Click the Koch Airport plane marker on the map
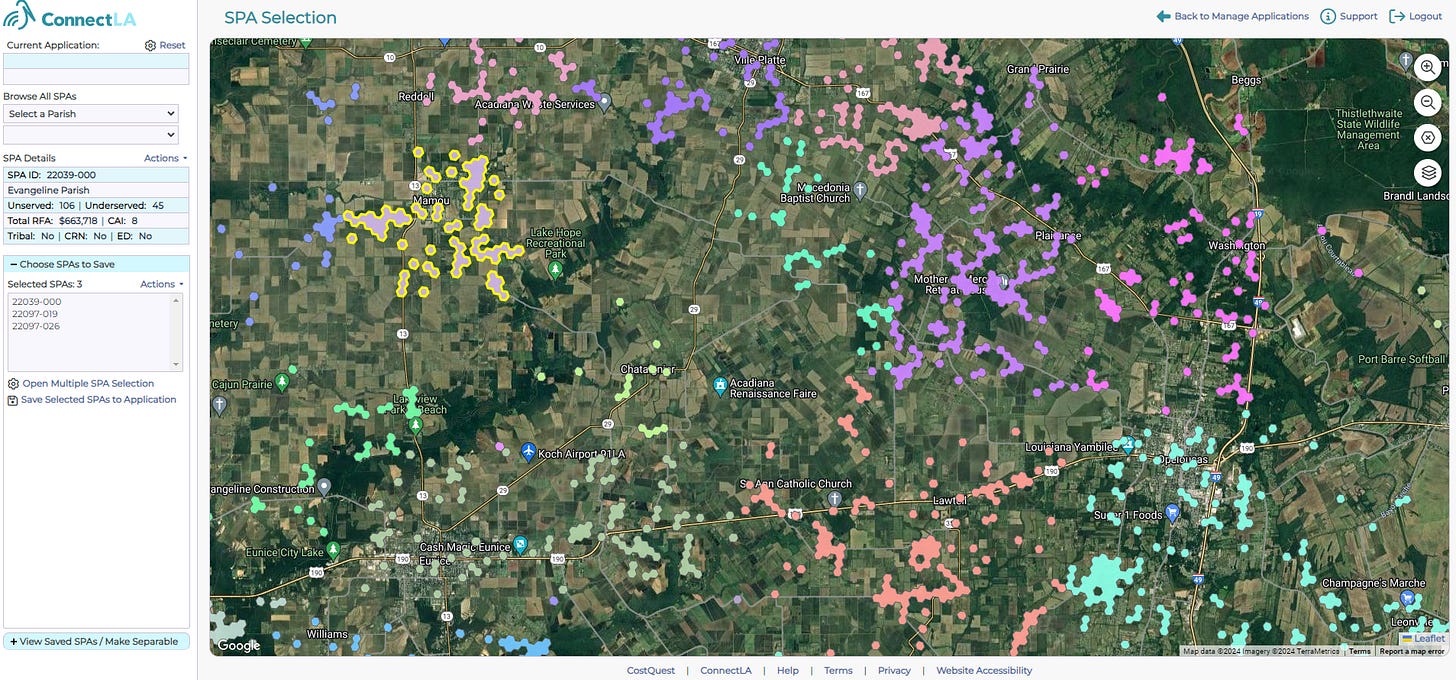The image size is (1456, 680). (529, 452)
